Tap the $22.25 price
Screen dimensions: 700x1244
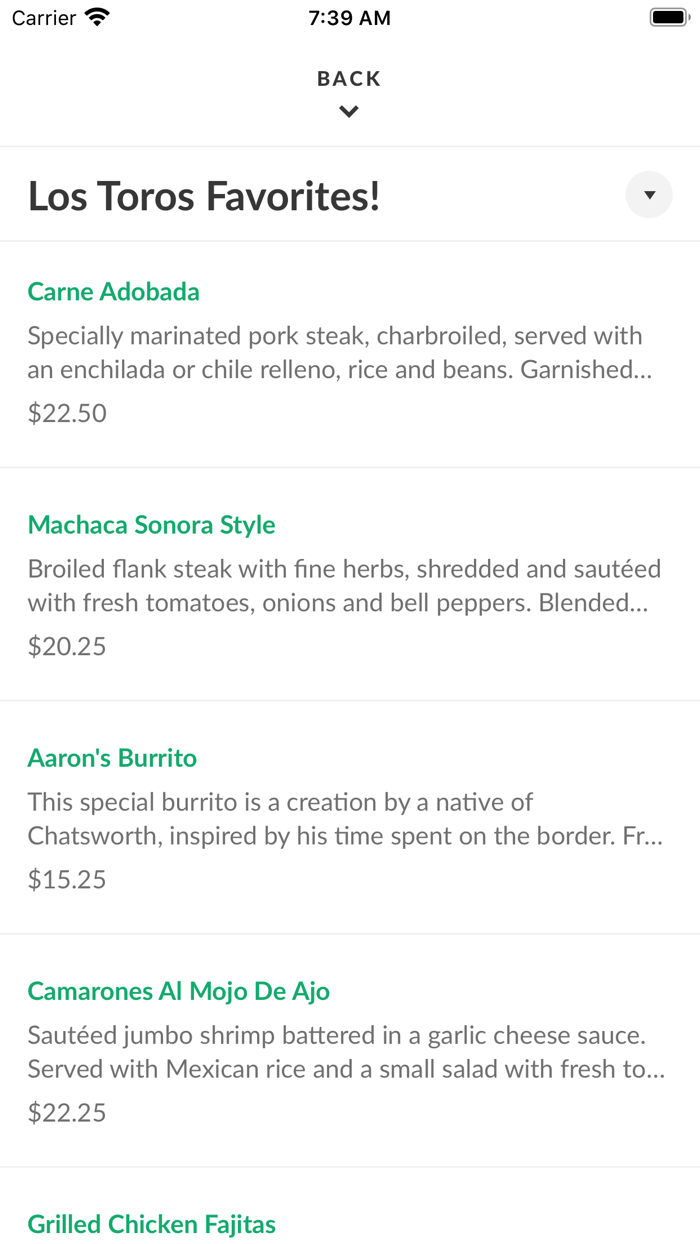67,1112
